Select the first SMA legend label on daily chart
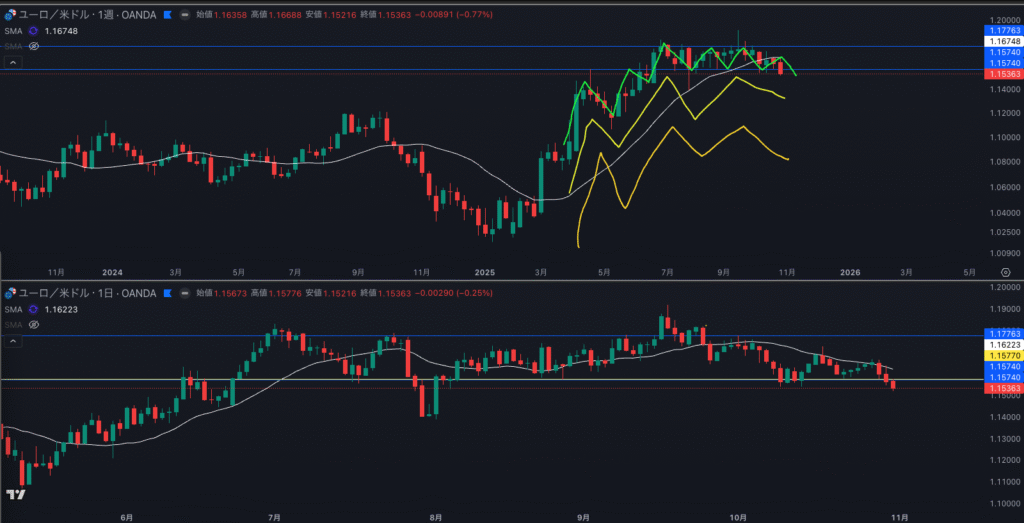Screen dimensions: 1024x523 (x=14, y=309)
